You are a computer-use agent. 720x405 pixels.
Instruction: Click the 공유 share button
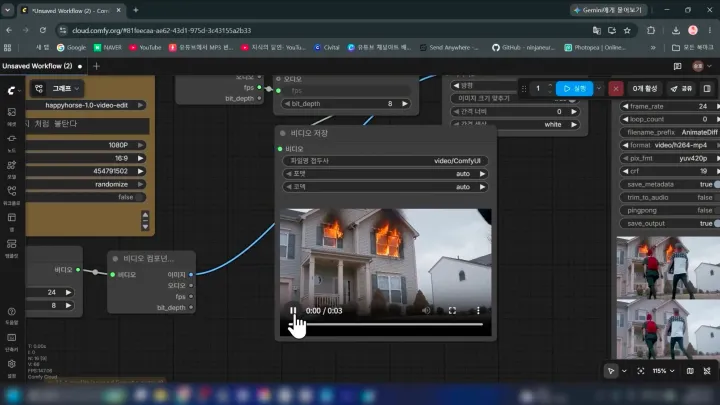pos(681,89)
